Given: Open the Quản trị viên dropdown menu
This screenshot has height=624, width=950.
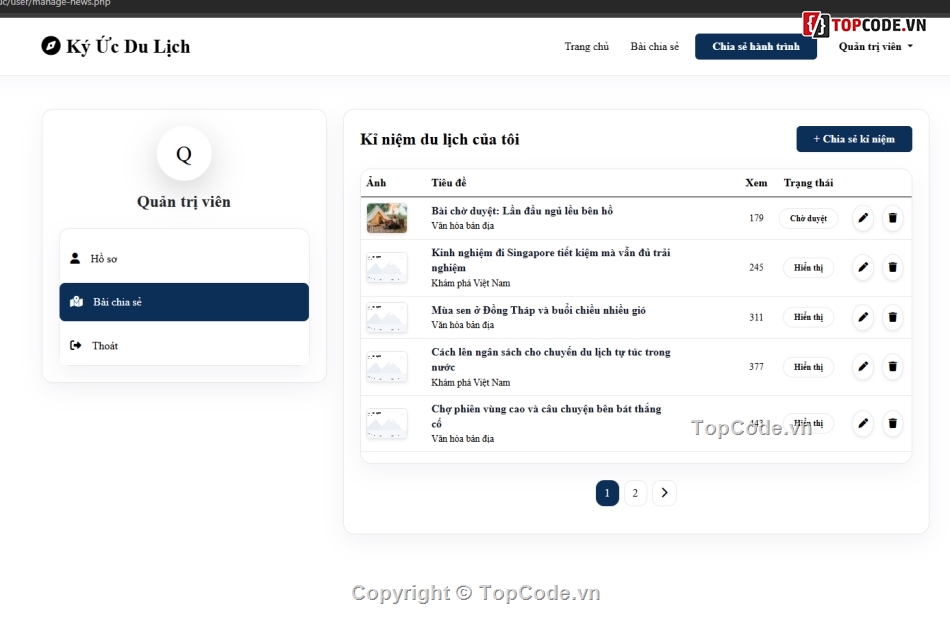Looking at the screenshot, I should click(875, 47).
